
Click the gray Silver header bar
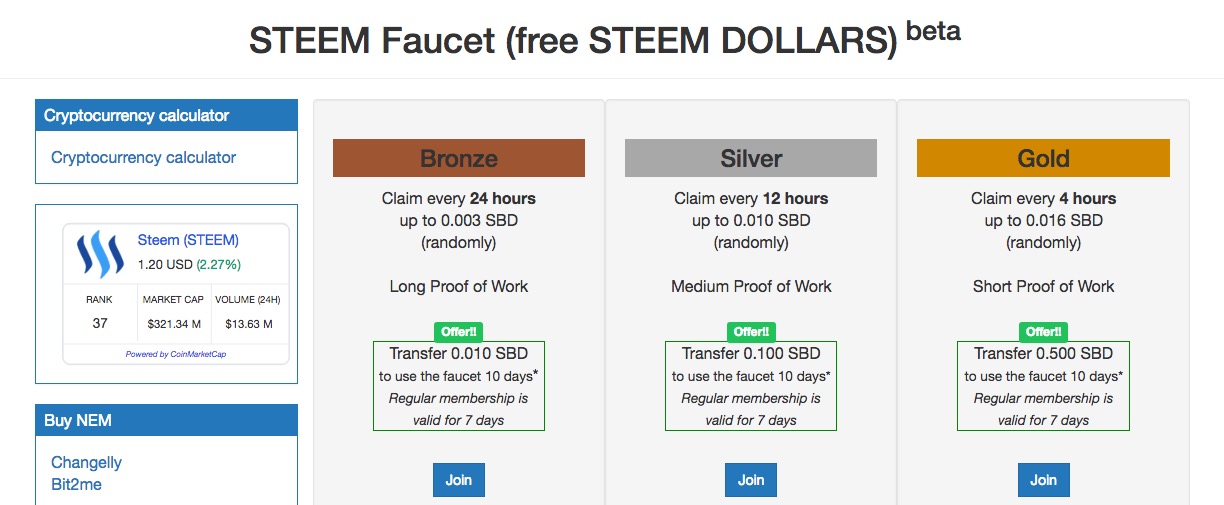(751, 158)
